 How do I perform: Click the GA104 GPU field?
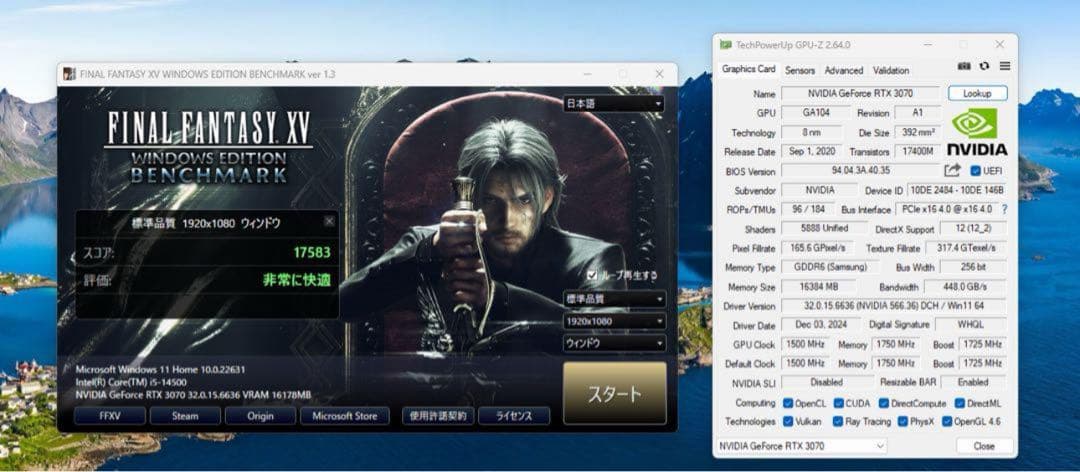point(816,112)
